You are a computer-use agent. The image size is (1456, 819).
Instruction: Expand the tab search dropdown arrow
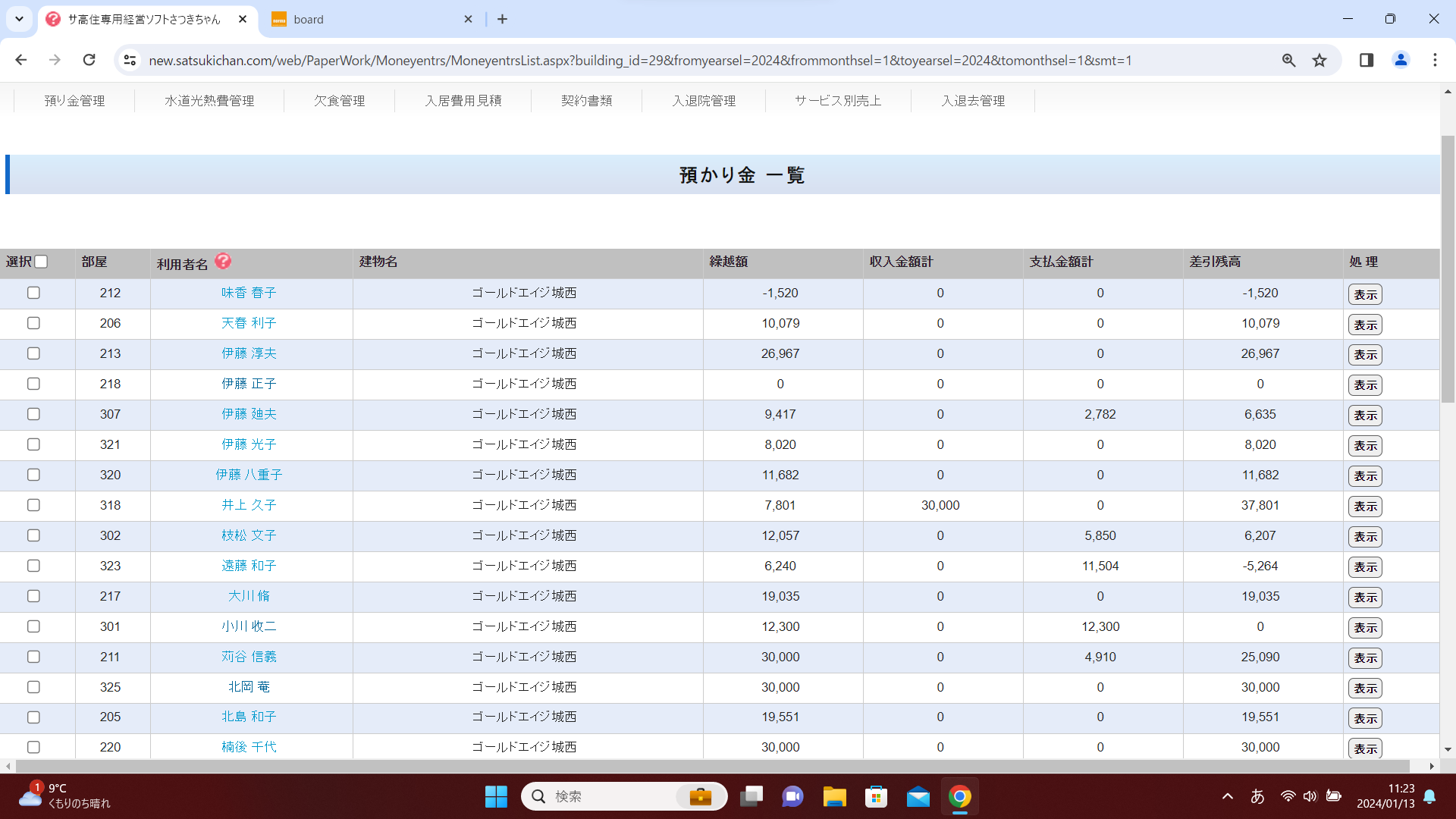click(x=19, y=19)
